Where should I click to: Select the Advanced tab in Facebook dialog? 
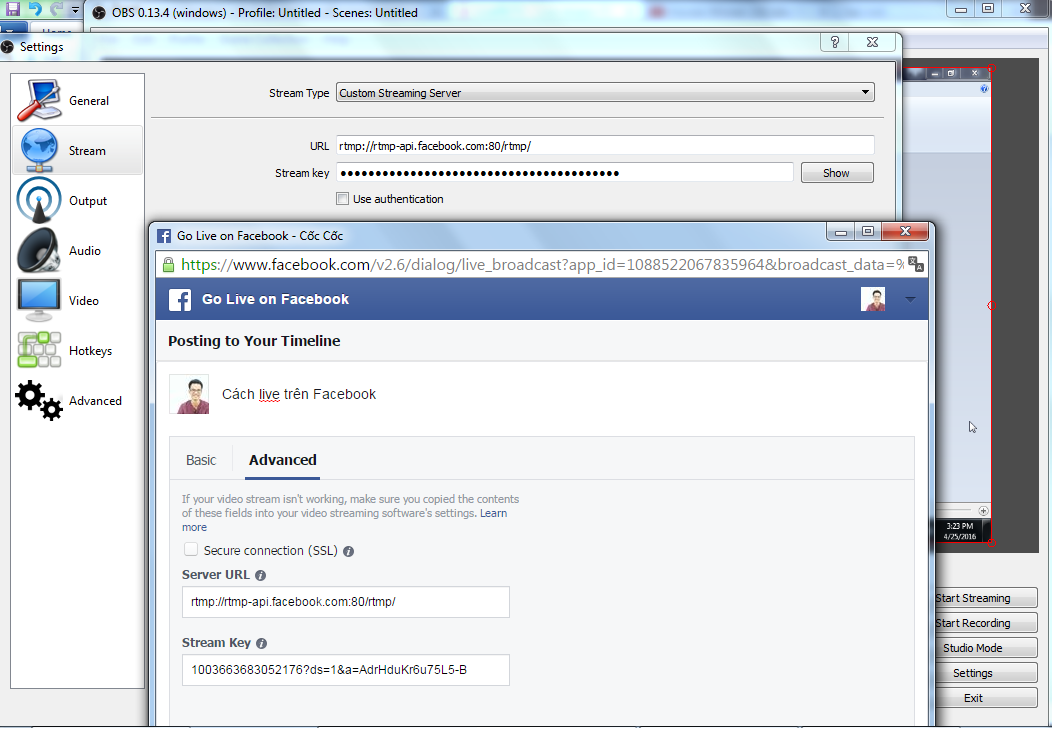point(282,459)
